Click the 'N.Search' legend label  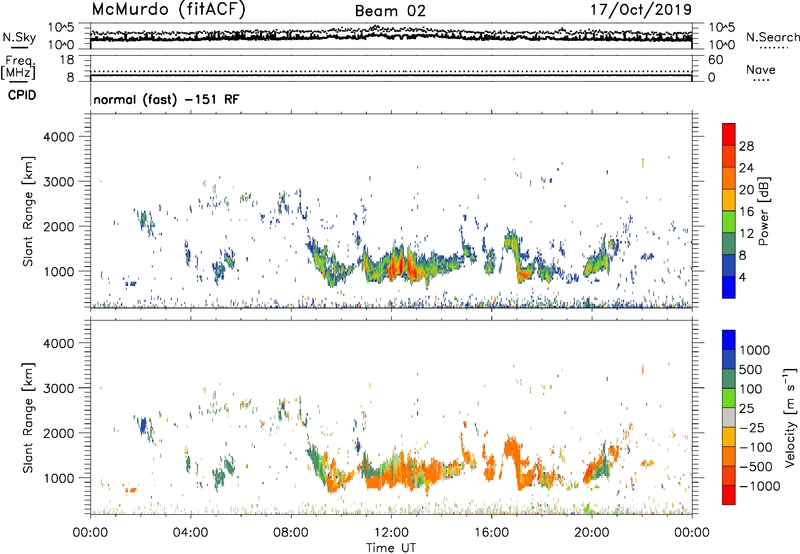point(772,37)
